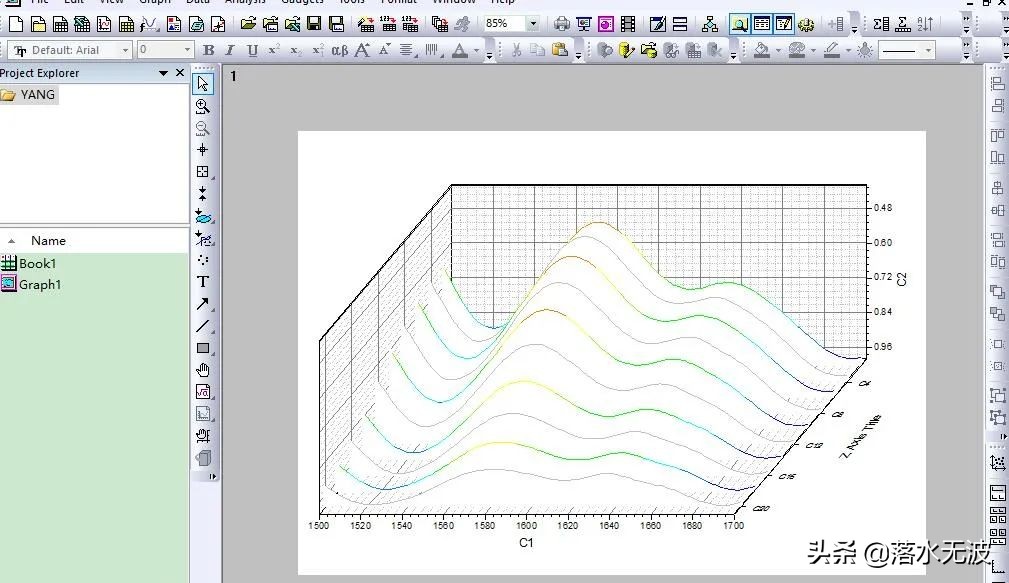Image resolution: width=1009 pixels, height=583 pixels.
Task: Toggle Underline text formatting
Action: pyautogui.click(x=252, y=50)
